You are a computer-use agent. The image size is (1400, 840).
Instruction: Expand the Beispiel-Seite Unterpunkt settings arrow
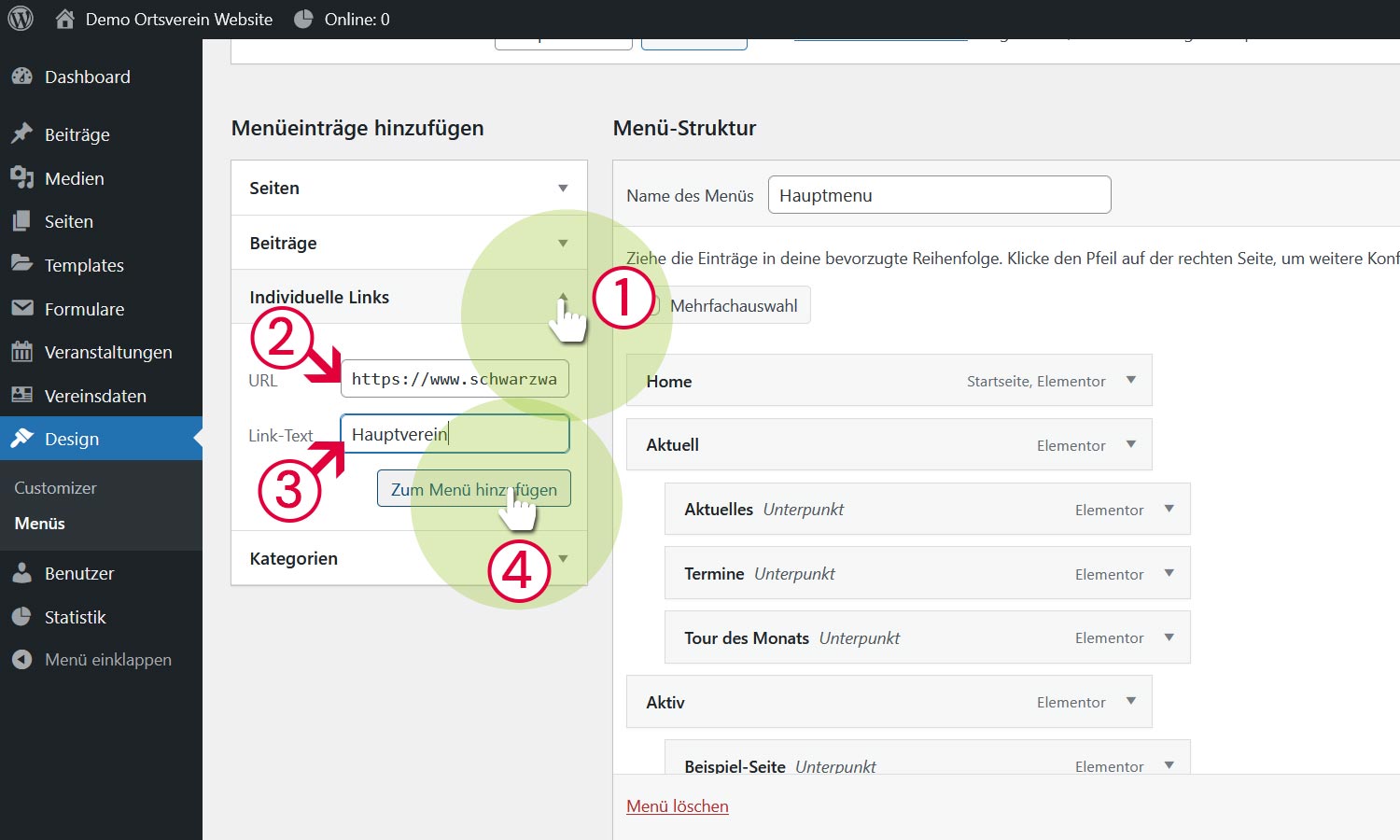[x=1169, y=765]
